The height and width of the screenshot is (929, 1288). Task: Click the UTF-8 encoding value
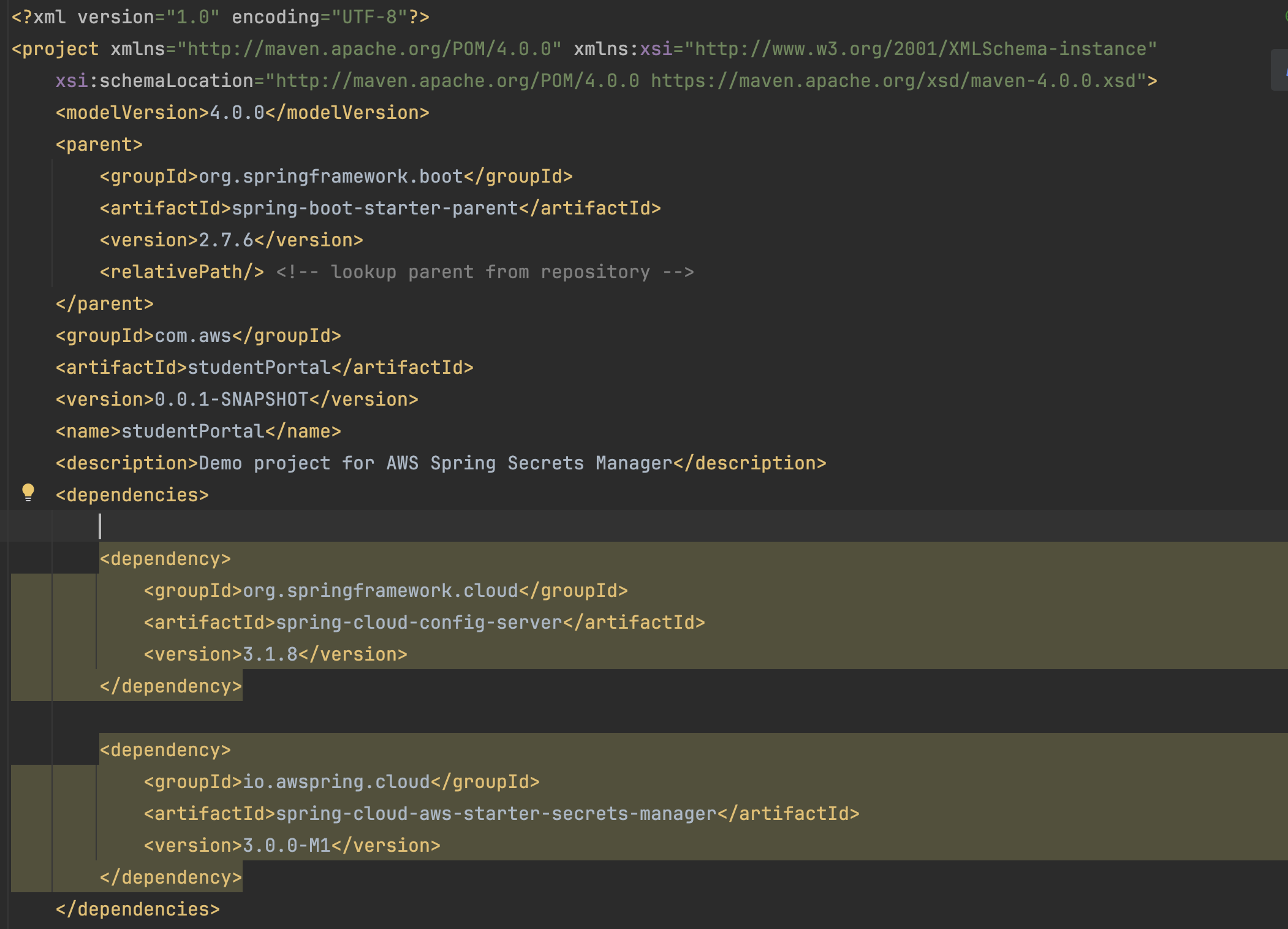coord(369,17)
